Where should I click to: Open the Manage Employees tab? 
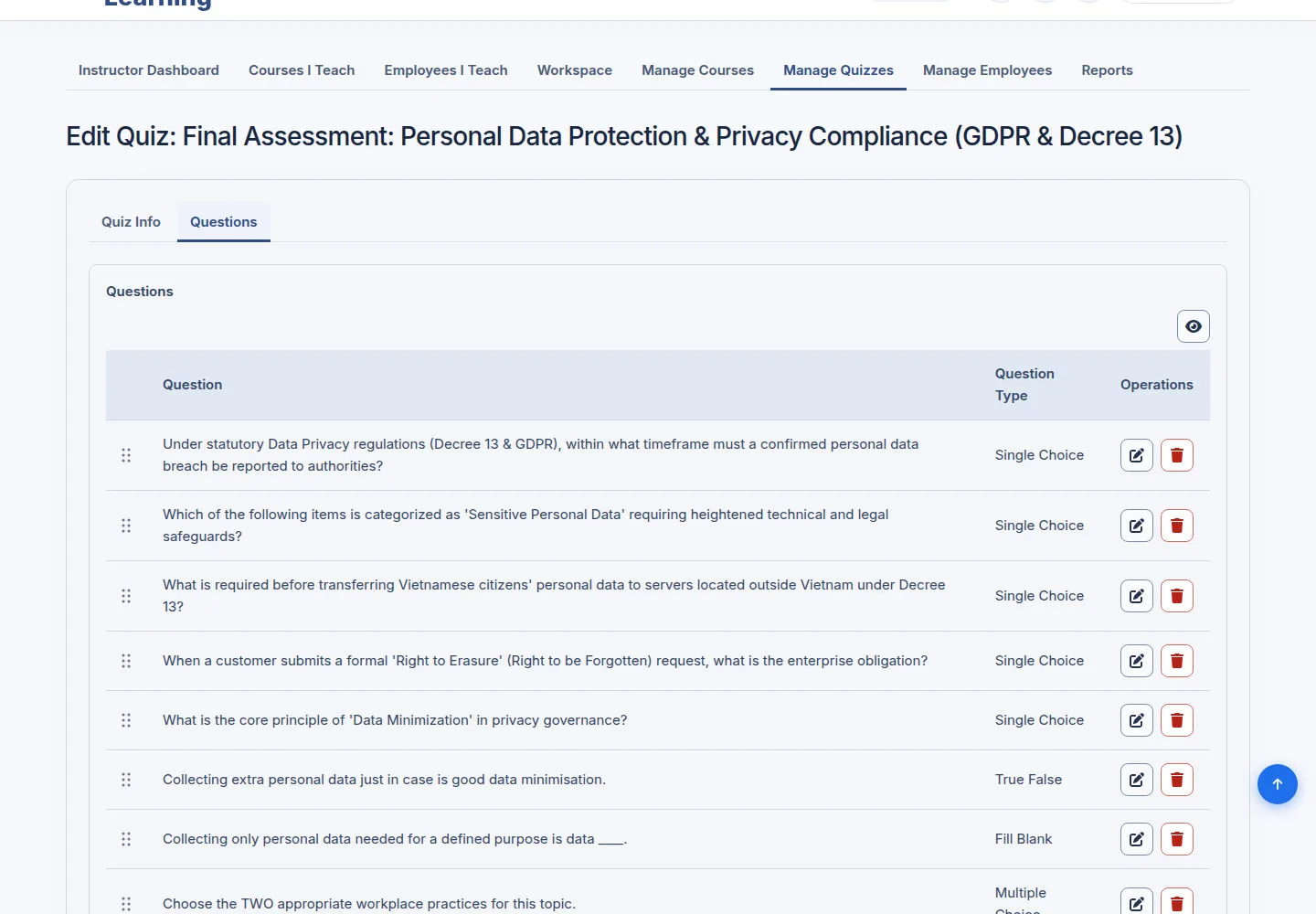[x=988, y=70]
